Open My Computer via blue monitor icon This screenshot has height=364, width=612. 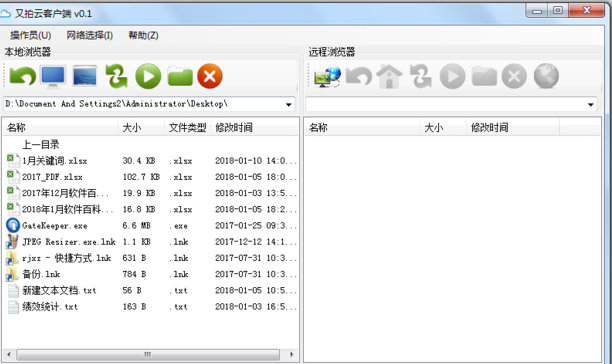[x=53, y=76]
